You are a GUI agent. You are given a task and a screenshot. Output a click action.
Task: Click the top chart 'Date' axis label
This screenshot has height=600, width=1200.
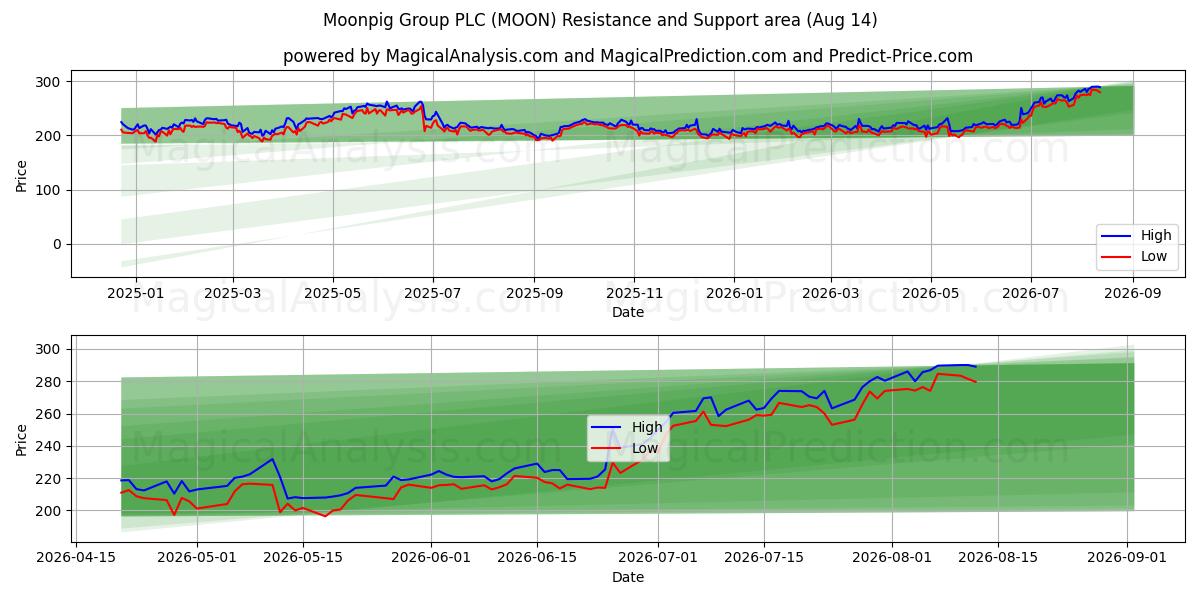tap(628, 313)
